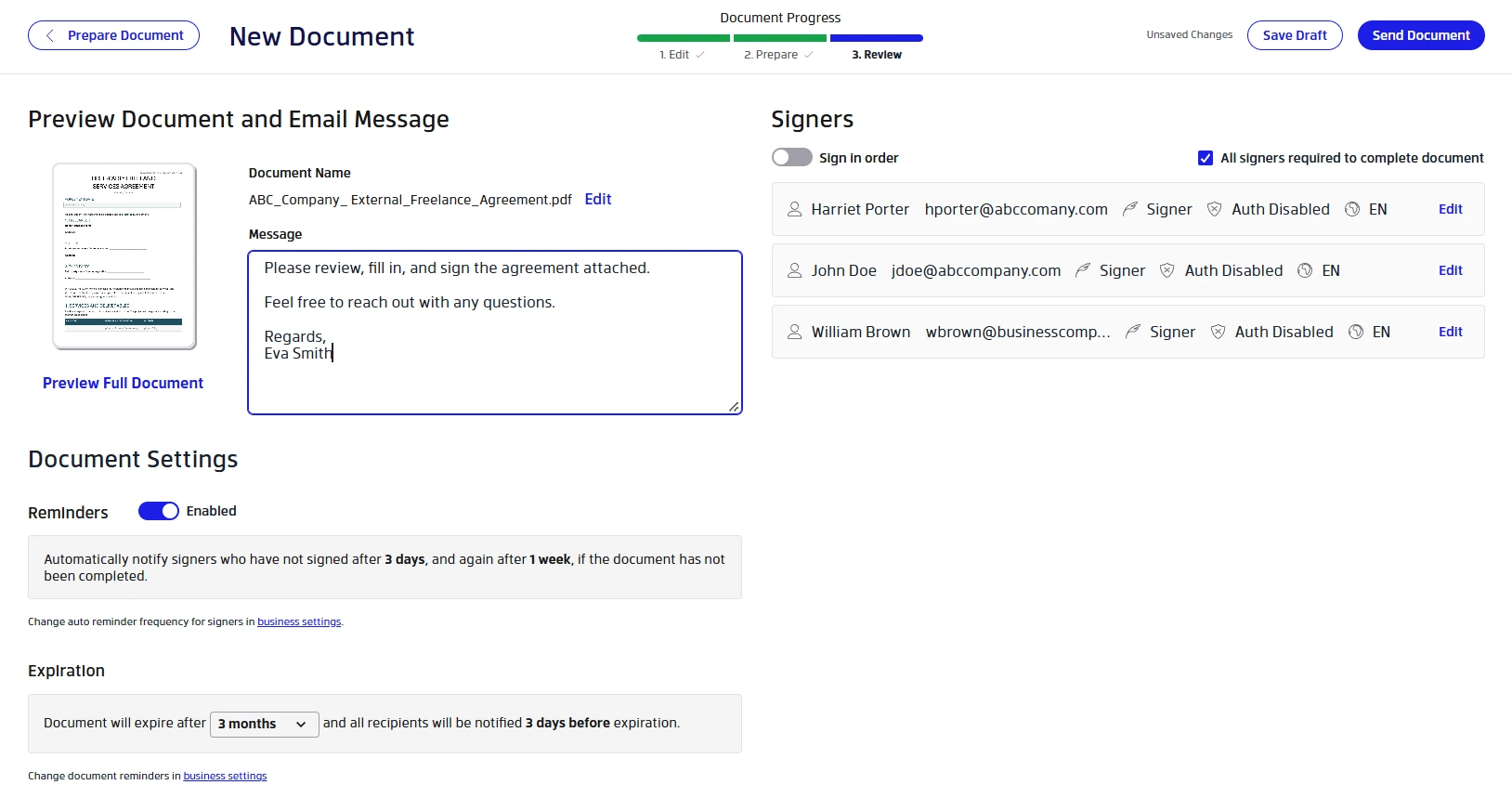Click the person icon beside Harriet Porter
The height and width of the screenshot is (811, 1512).
[795, 209]
